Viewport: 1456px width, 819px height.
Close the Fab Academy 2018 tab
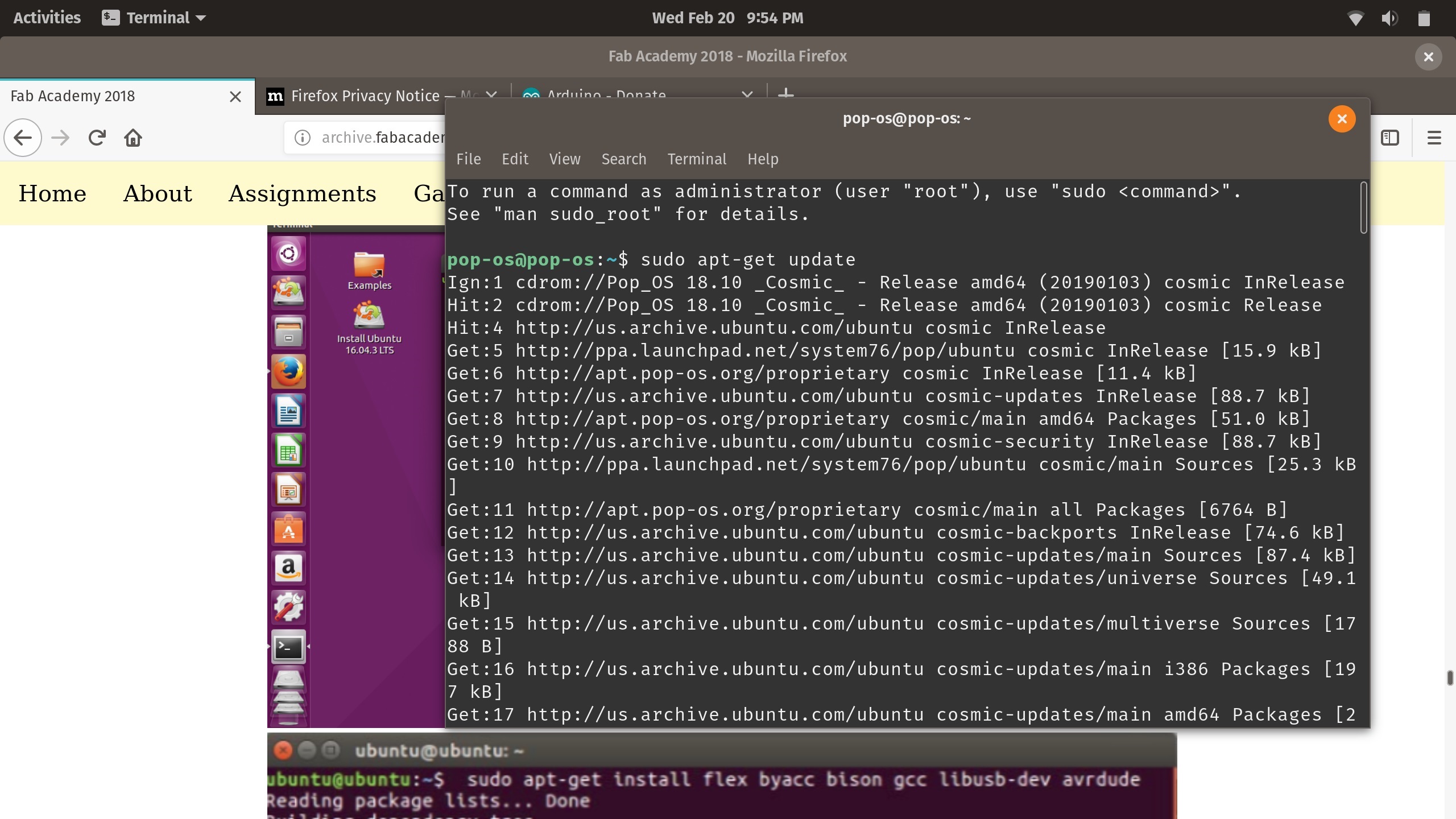point(235,97)
